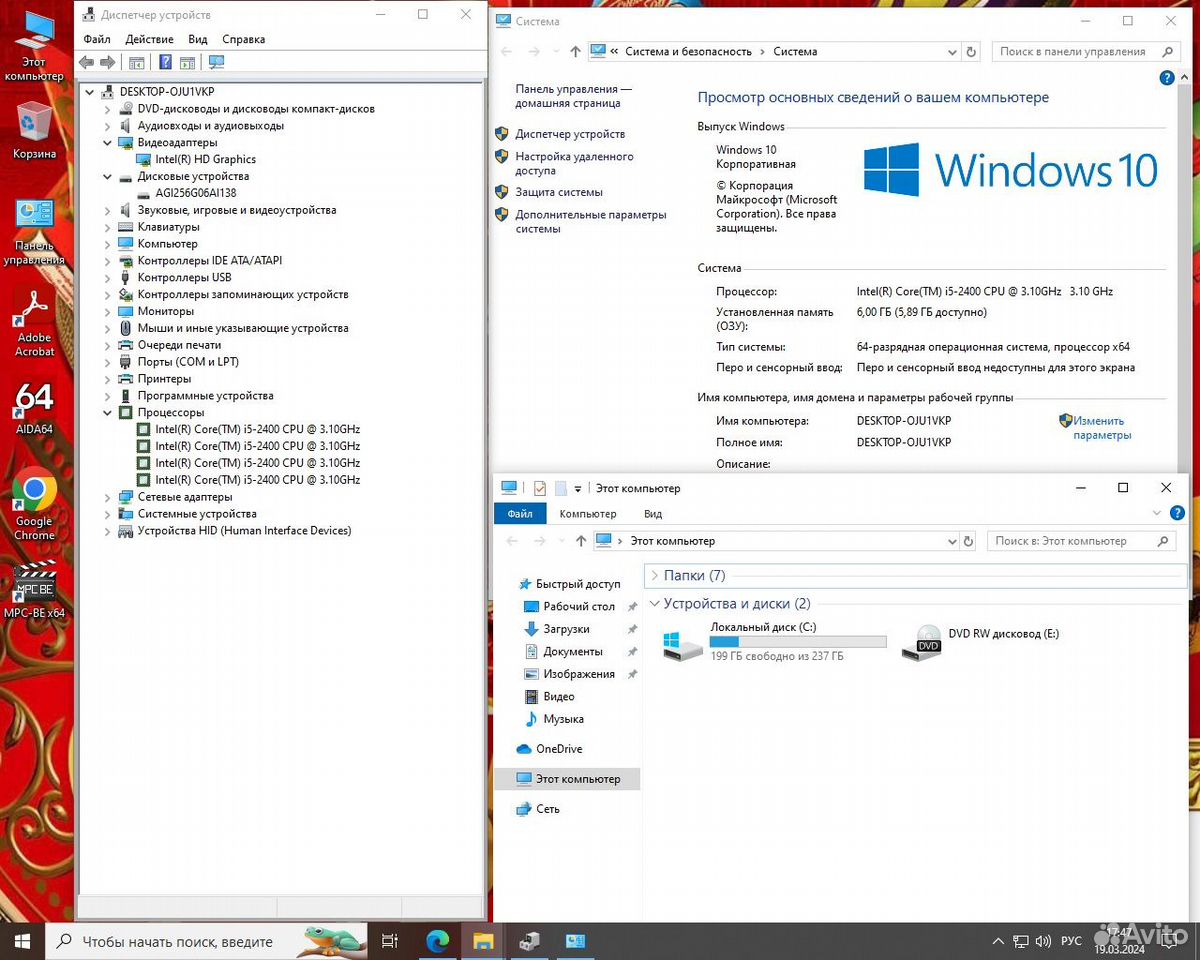Switch to the Вид tab in Explorer
1200x960 pixels.
click(x=653, y=514)
